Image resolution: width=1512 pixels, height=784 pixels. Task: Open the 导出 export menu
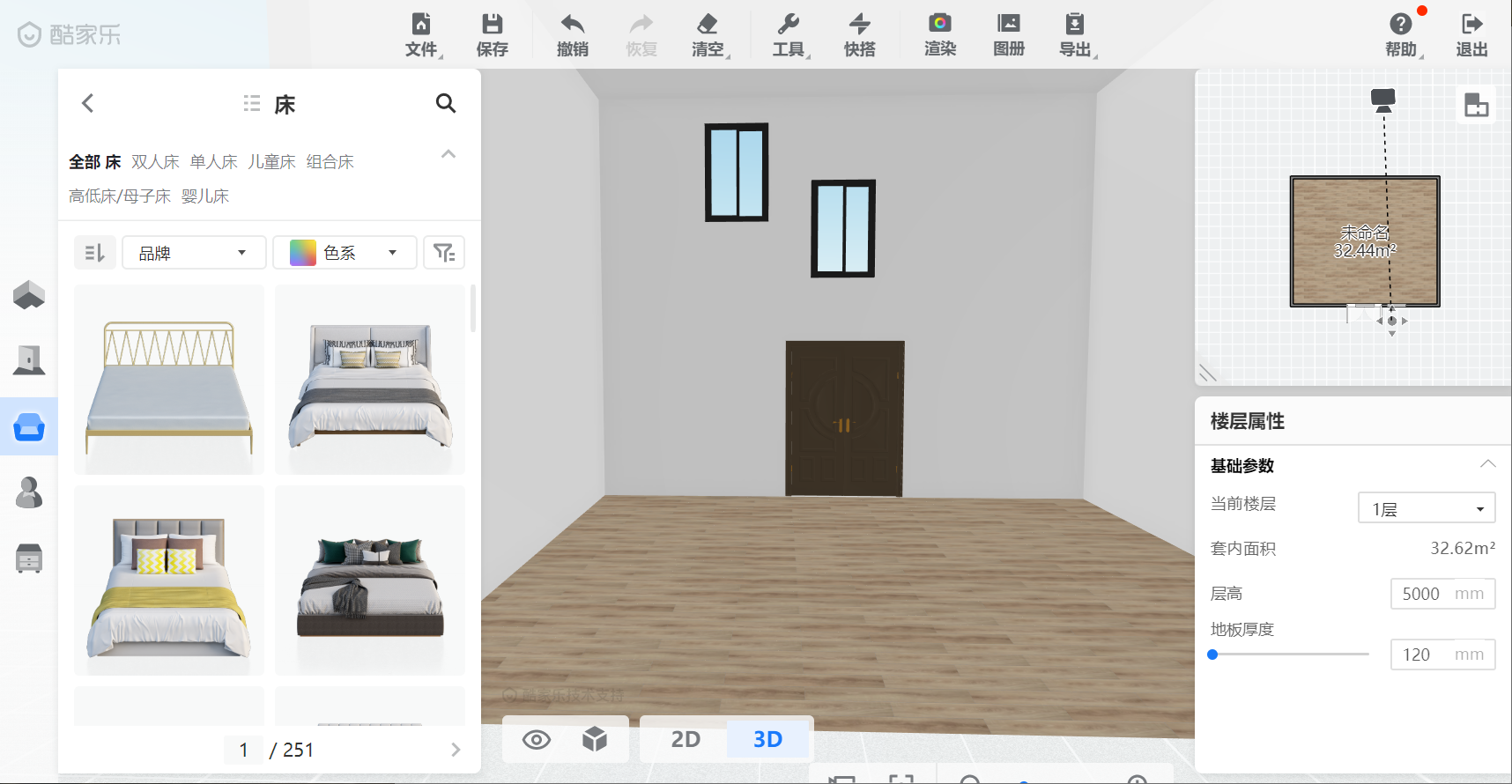pyautogui.click(x=1077, y=35)
